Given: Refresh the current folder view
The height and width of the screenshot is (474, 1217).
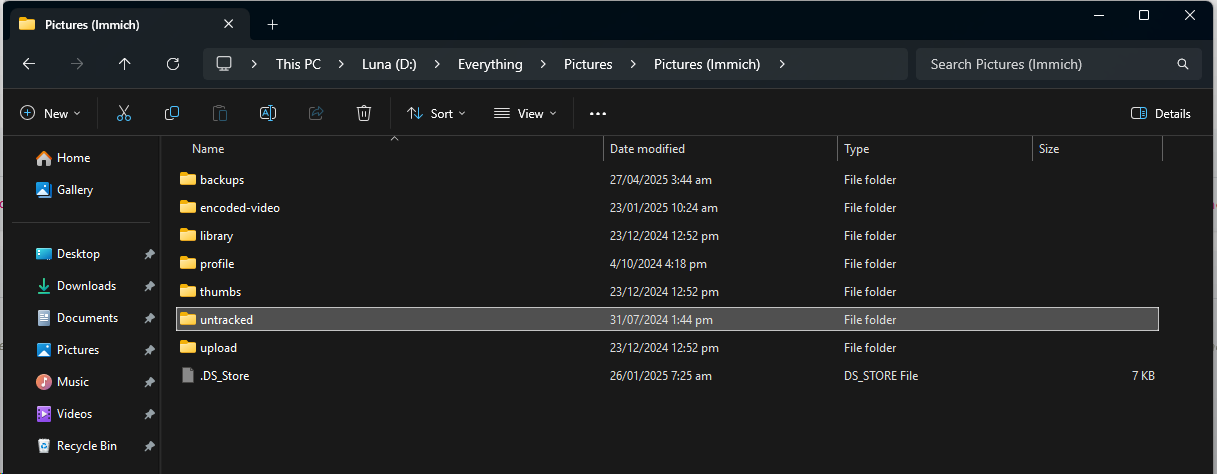Looking at the screenshot, I should pyautogui.click(x=173, y=64).
